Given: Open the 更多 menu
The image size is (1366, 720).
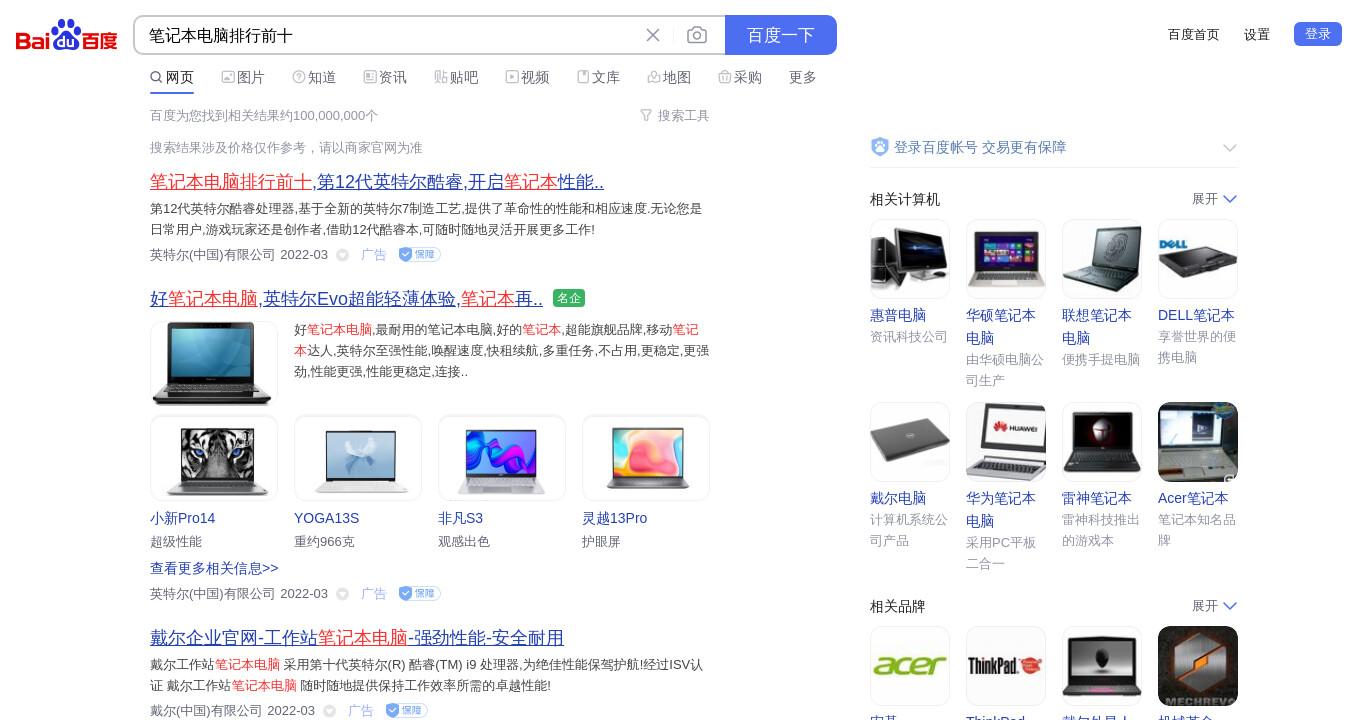Looking at the screenshot, I should tap(803, 77).
